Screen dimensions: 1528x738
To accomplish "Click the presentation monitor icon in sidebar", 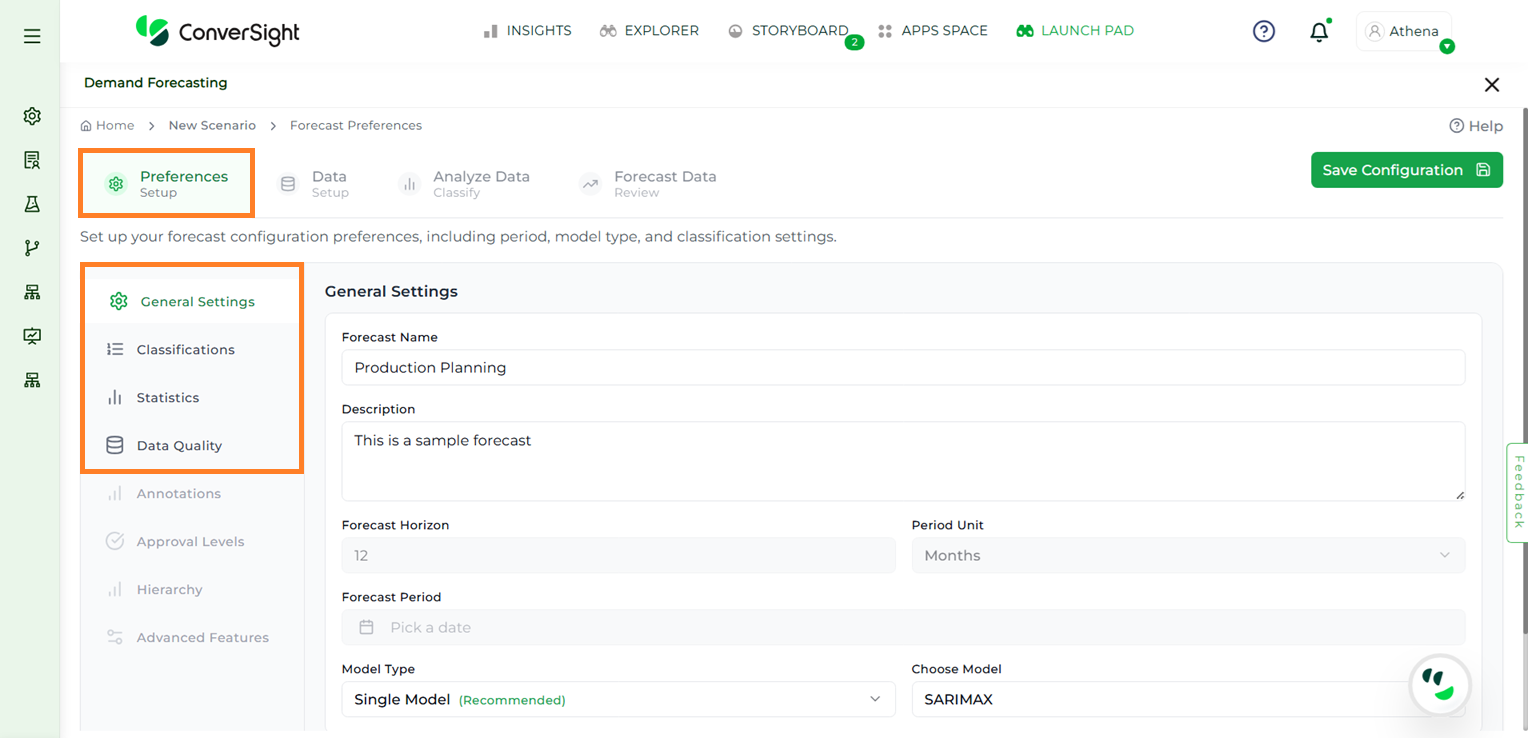I will pos(32,336).
